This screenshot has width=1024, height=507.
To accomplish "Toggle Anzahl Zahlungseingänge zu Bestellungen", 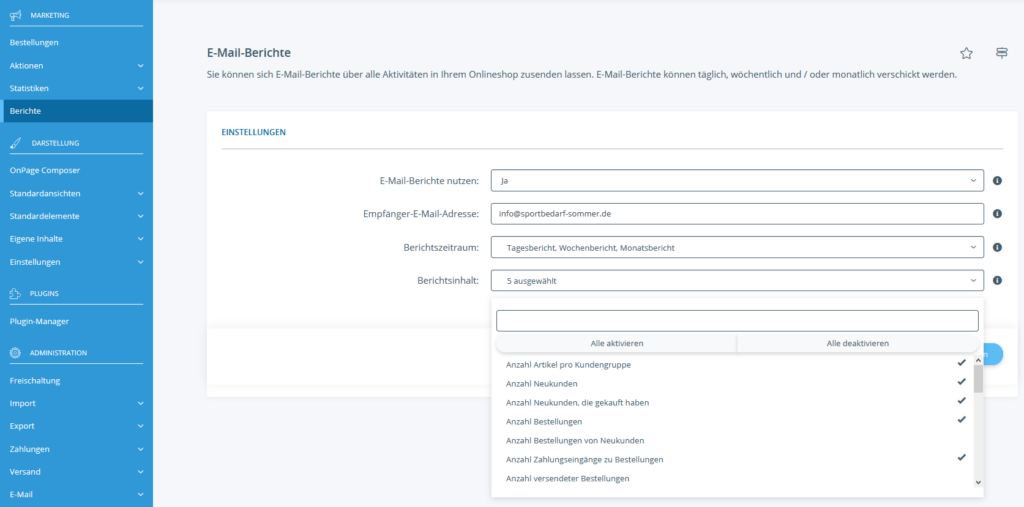I will [732, 459].
